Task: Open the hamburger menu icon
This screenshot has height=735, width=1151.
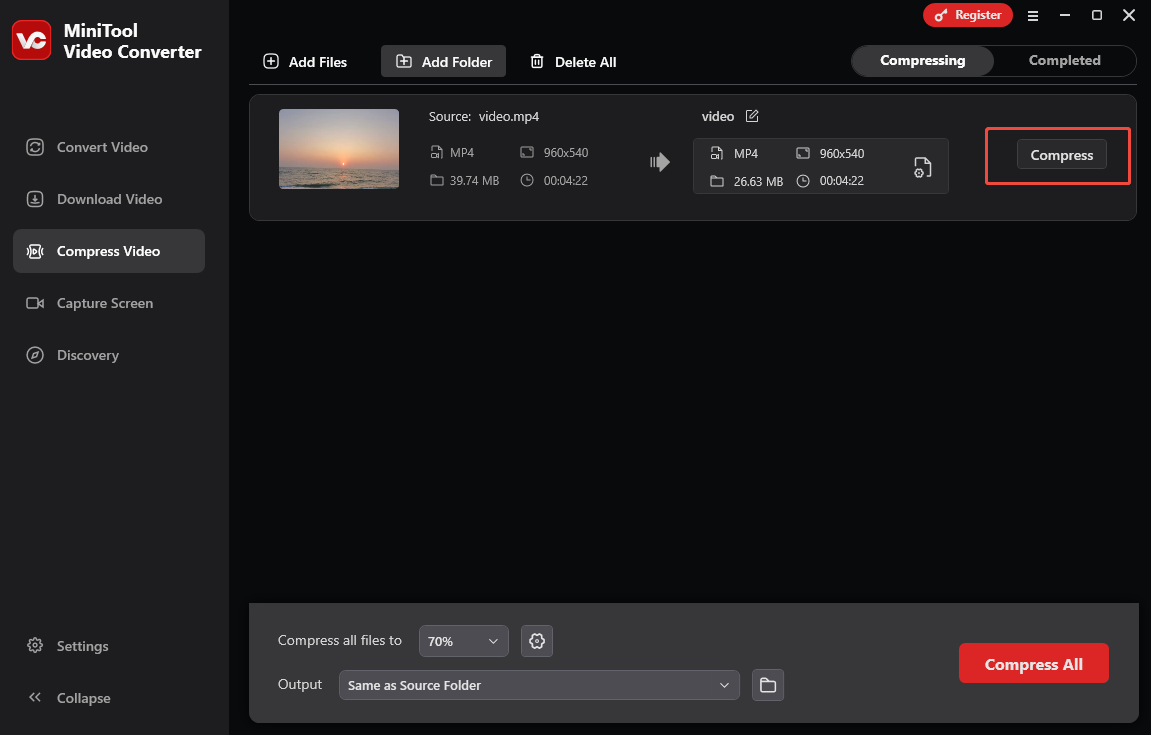Action: coord(1033,15)
